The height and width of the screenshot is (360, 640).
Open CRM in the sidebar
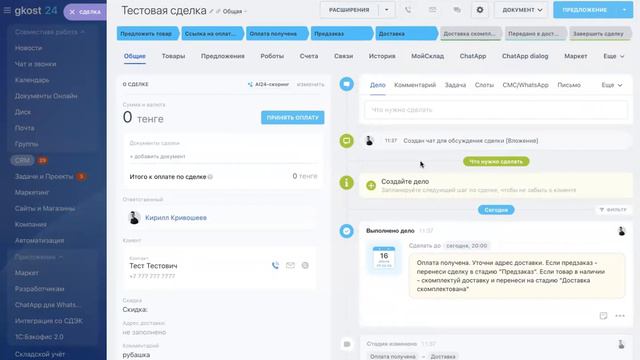click(22, 160)
